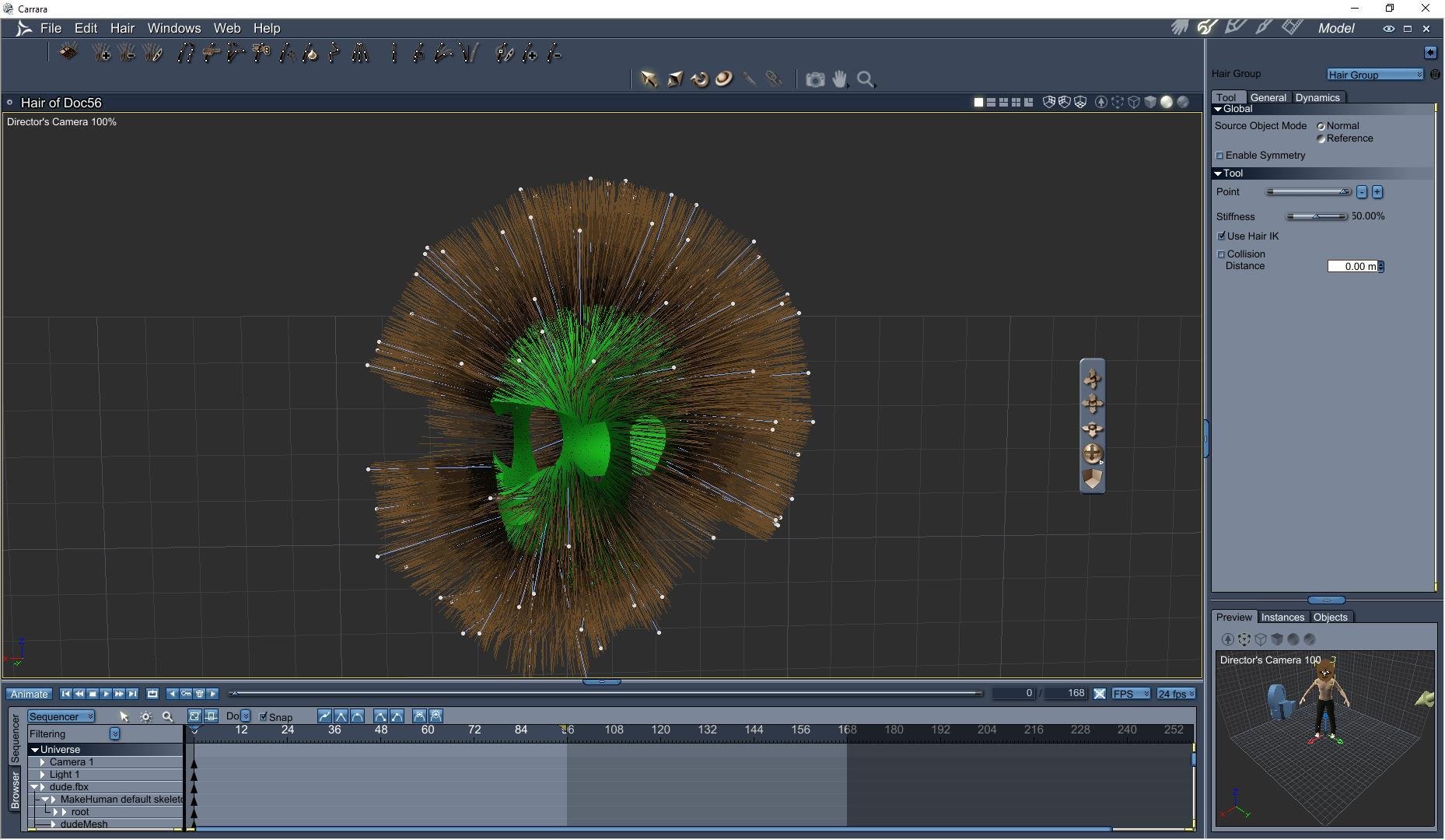Activate the hand pan tool
1445x840 pixels.
[840, 79]
